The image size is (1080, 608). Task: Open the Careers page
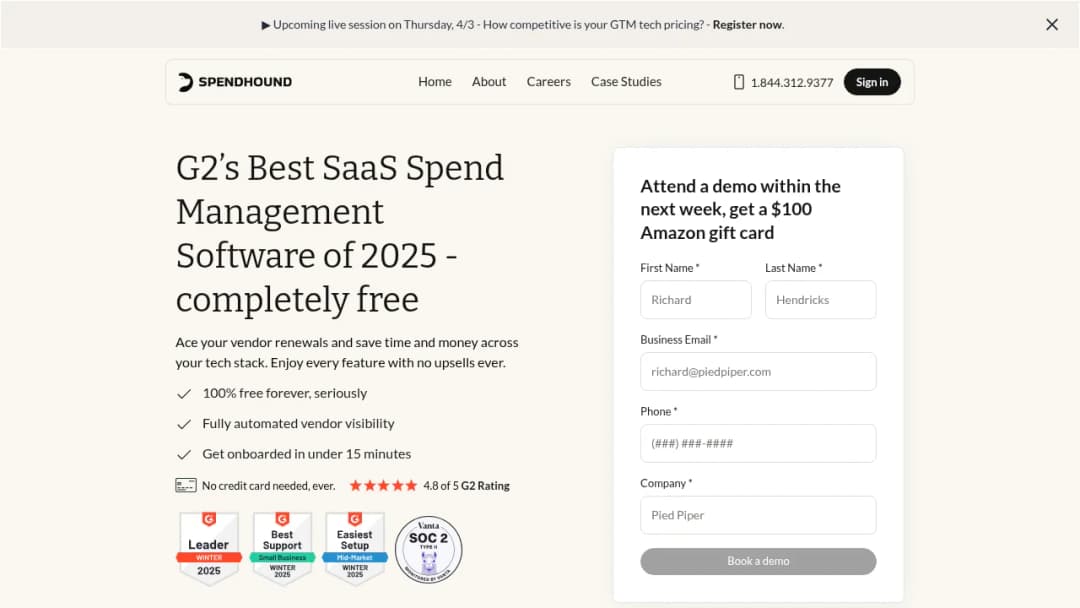click(548, 81)
